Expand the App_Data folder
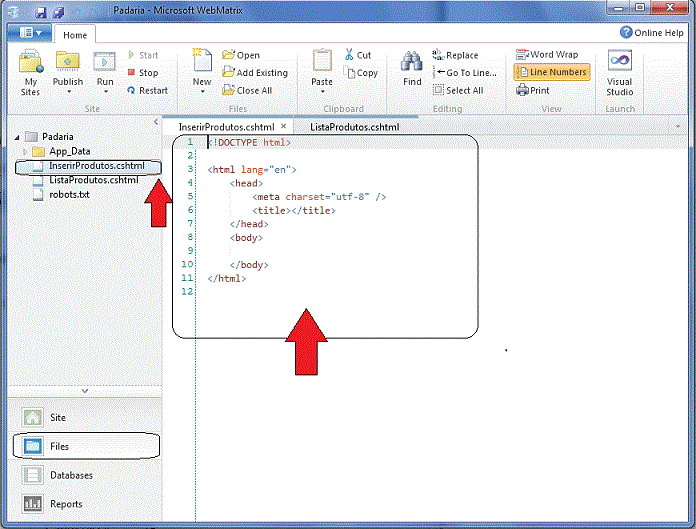 (25, 152)
